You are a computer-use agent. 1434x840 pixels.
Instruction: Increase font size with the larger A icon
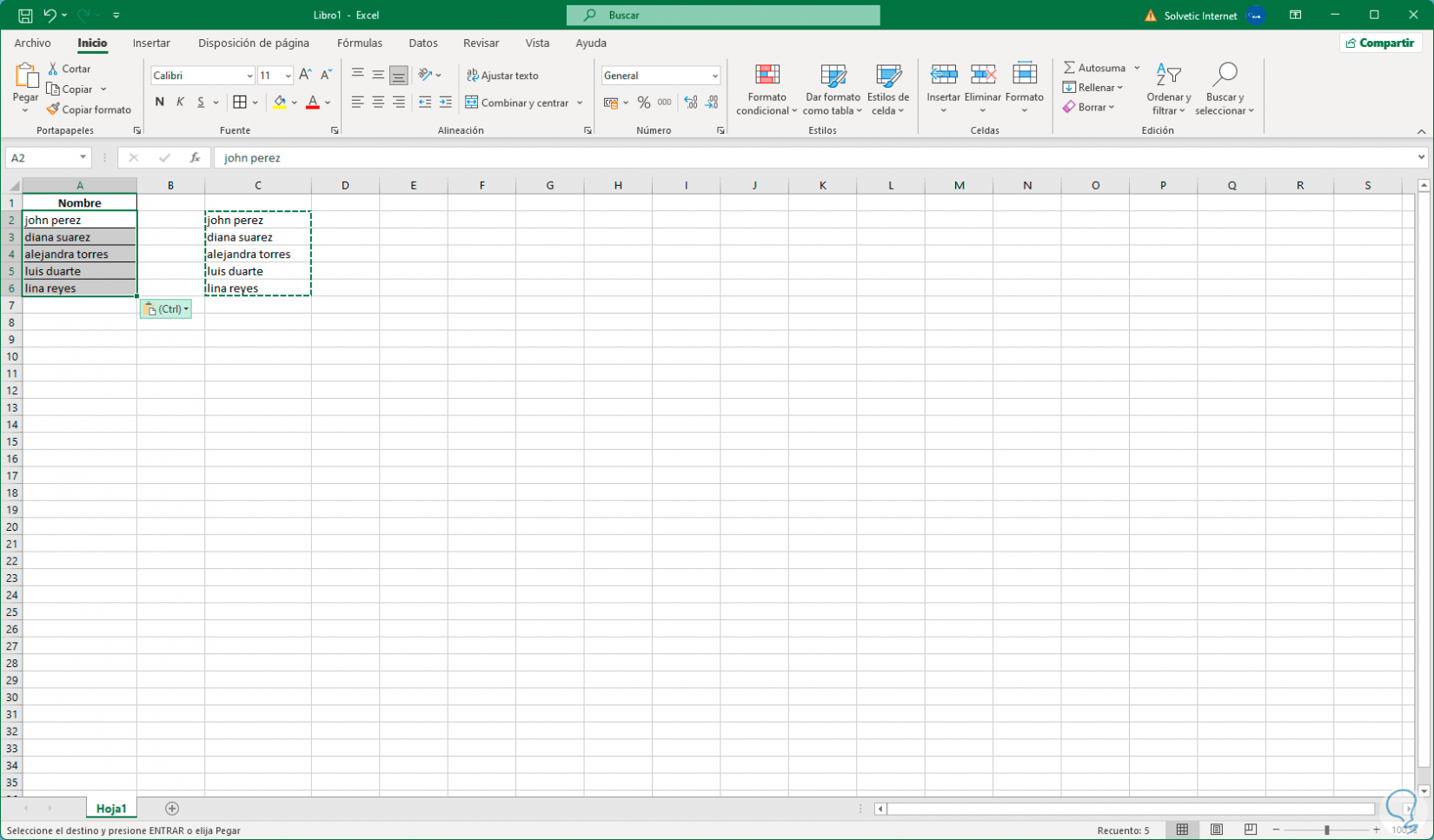(x=305, y=76)
